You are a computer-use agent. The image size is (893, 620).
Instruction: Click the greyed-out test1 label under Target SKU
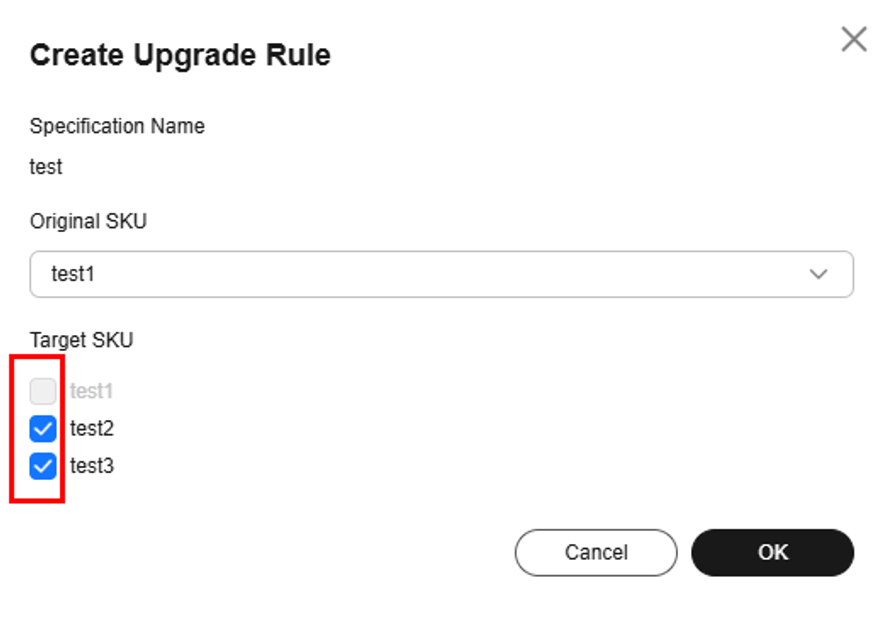pyautogui.click(x=91, y=391)
